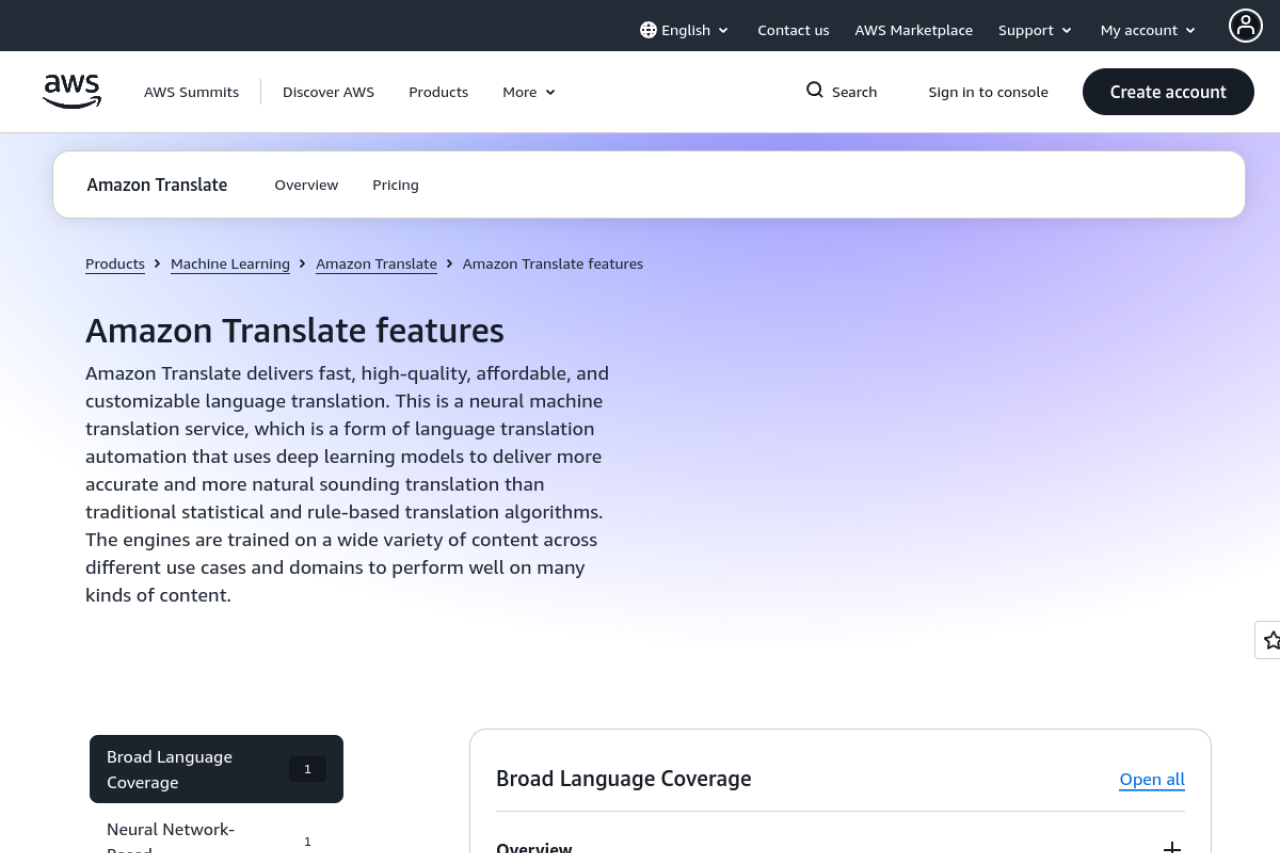
Task: Click the globe language icon
Action: point(648,30)
